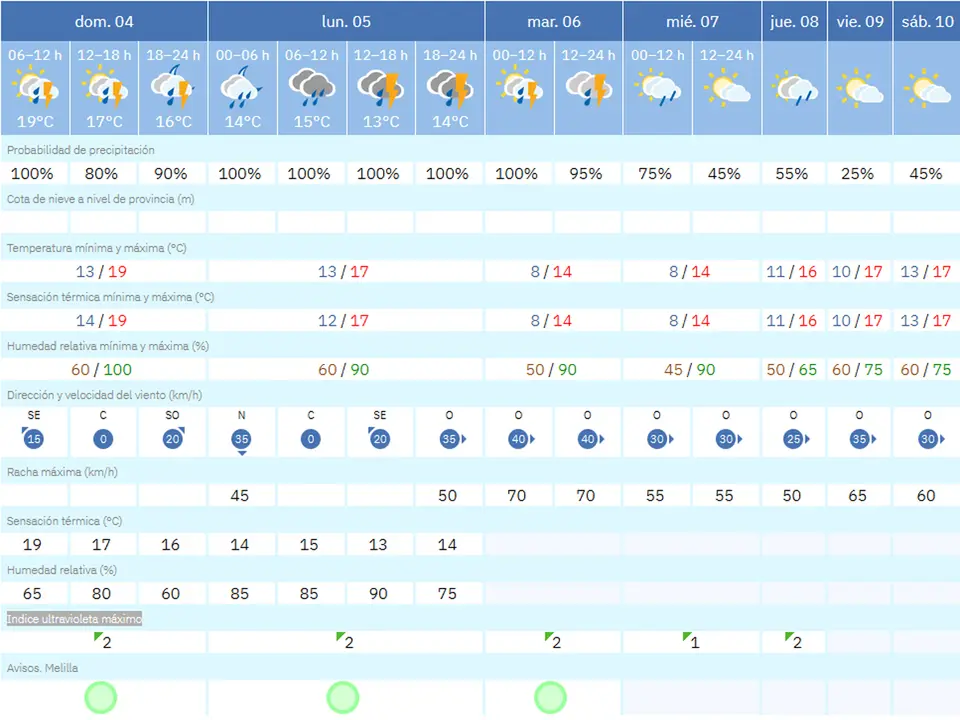Click the 10 / 17 temperature for vie. 09
The height and width of the screenshot is (720, 960).
[x=857, y=271]
